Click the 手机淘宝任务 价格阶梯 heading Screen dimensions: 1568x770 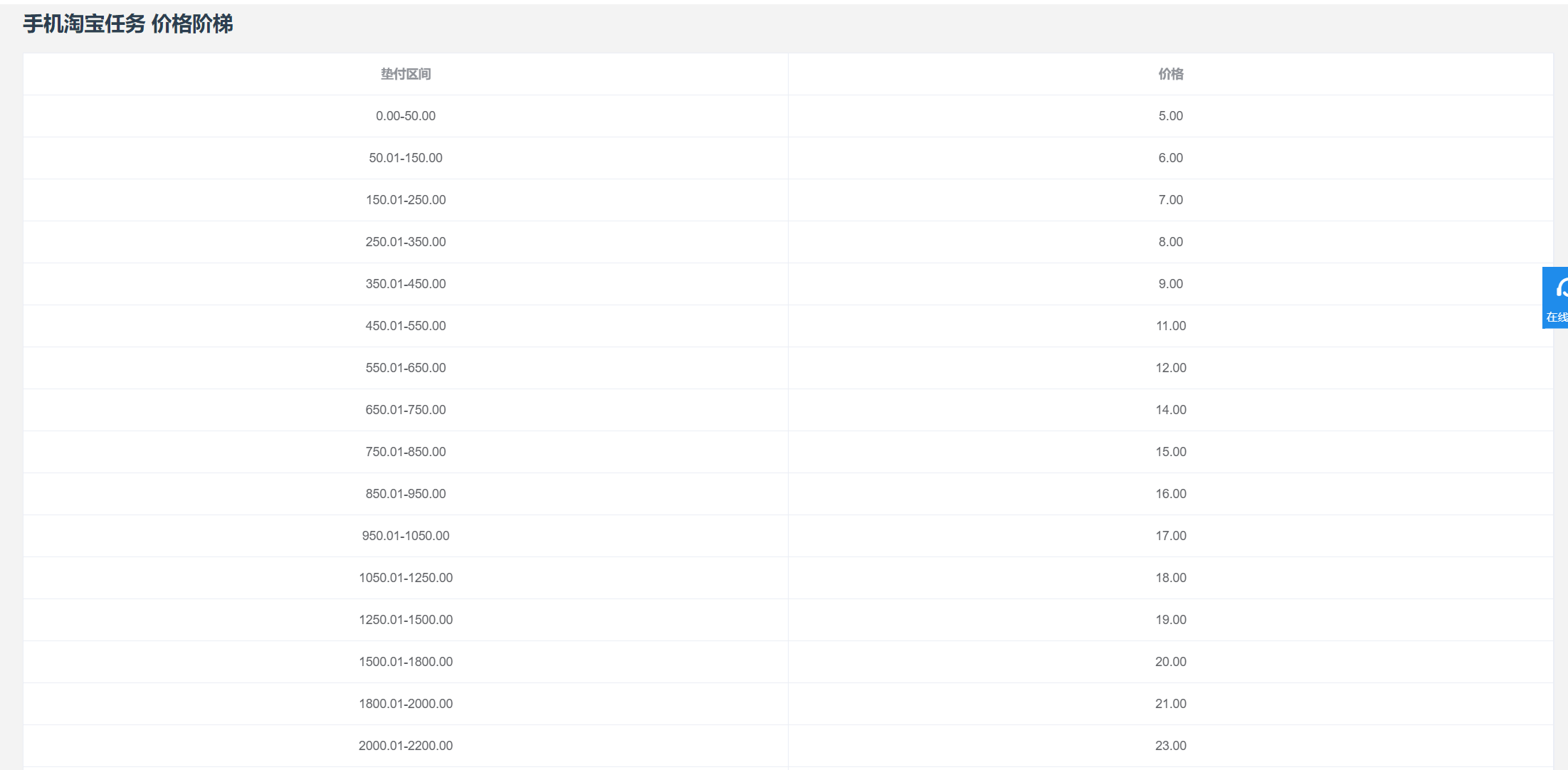point(128,24)
